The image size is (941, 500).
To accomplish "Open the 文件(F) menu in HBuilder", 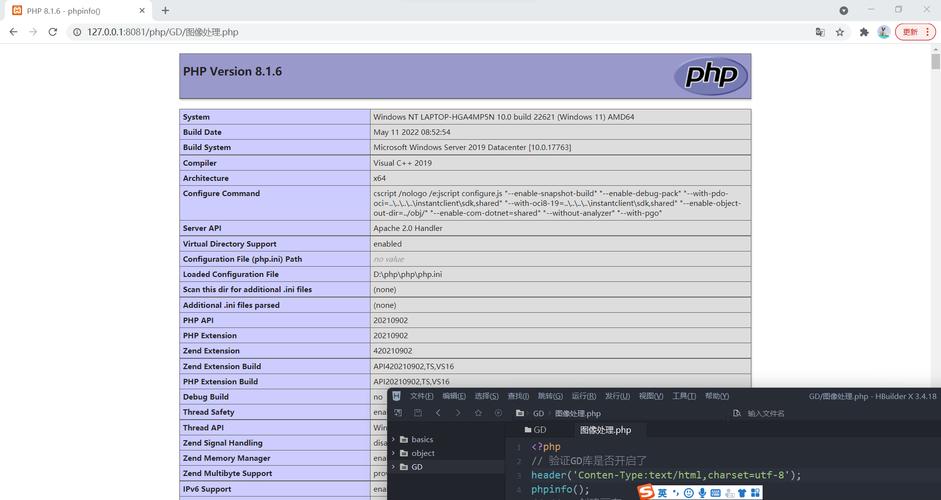I will point(421,396).
